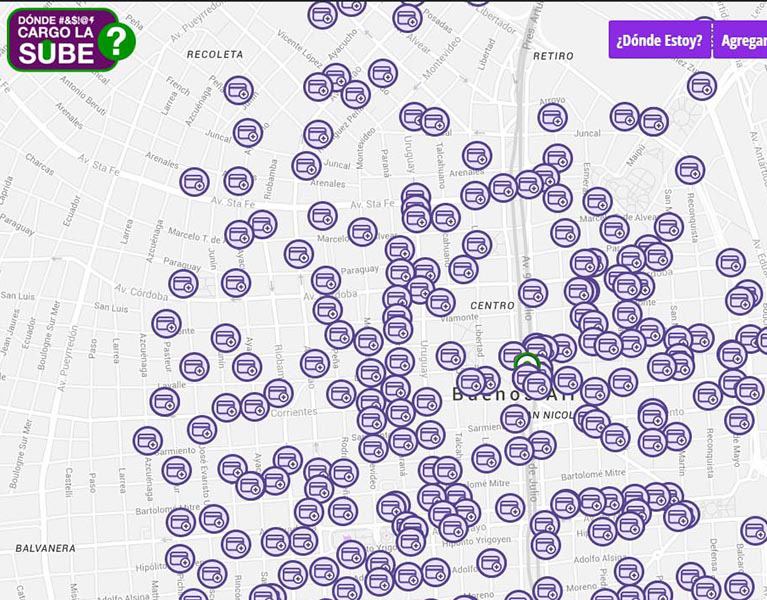
Task: Open help via green question mark icon
Action: [x=116, y=42]
